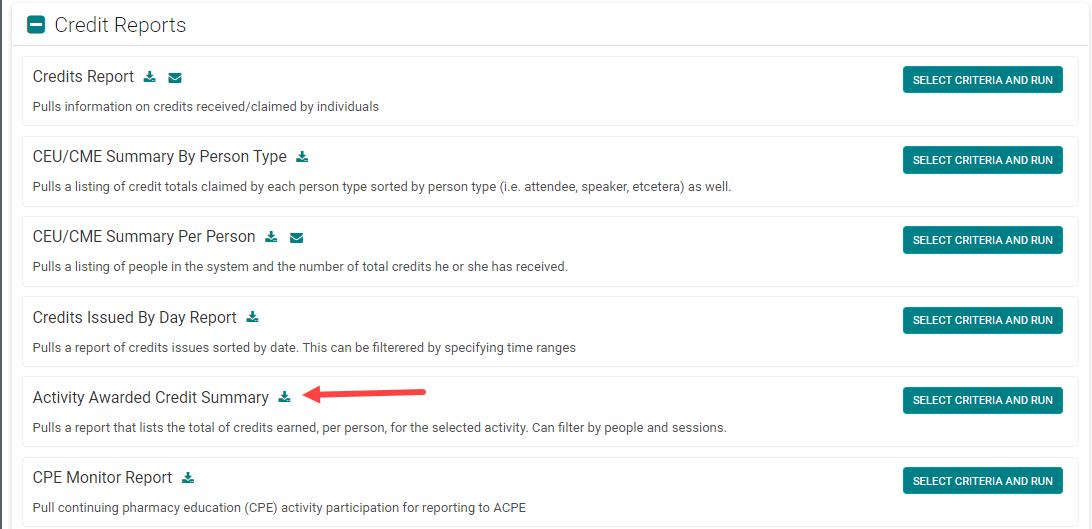Click the CPE Monitor Report title
This screenshot has height=529, width=1092.
[102, 478]
